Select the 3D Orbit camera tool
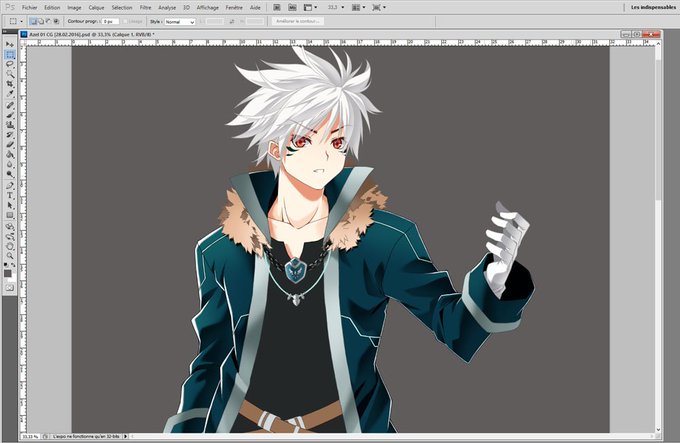Screen dimensions: 680x443 pyautogui.click(x=10, y=237)
